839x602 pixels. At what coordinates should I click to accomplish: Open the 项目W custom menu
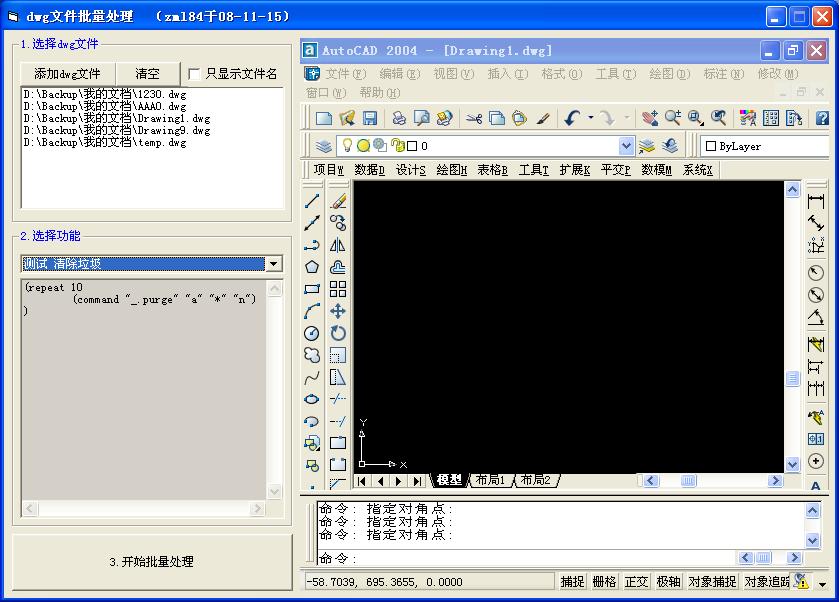pos(329,170)
